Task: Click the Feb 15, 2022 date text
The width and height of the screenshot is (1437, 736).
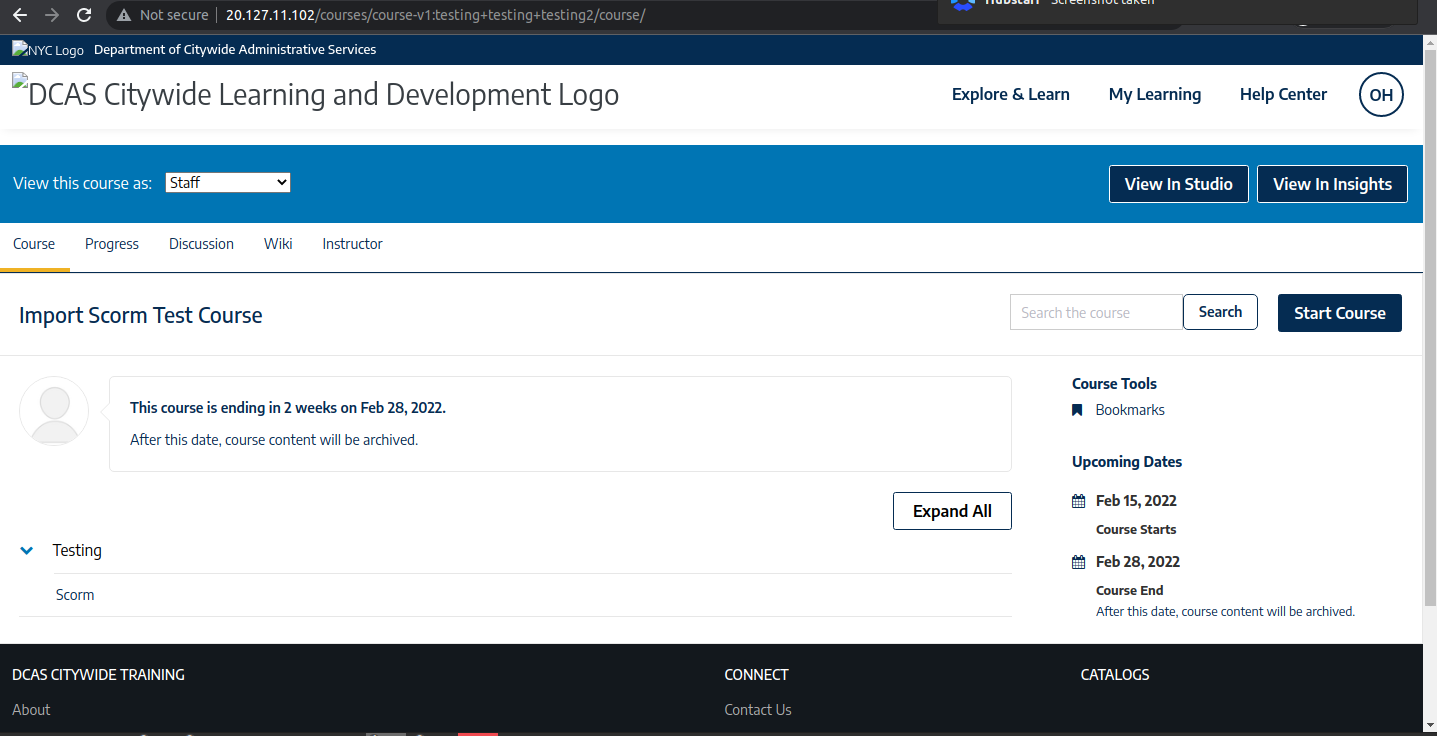Action: pos(1136,501)
